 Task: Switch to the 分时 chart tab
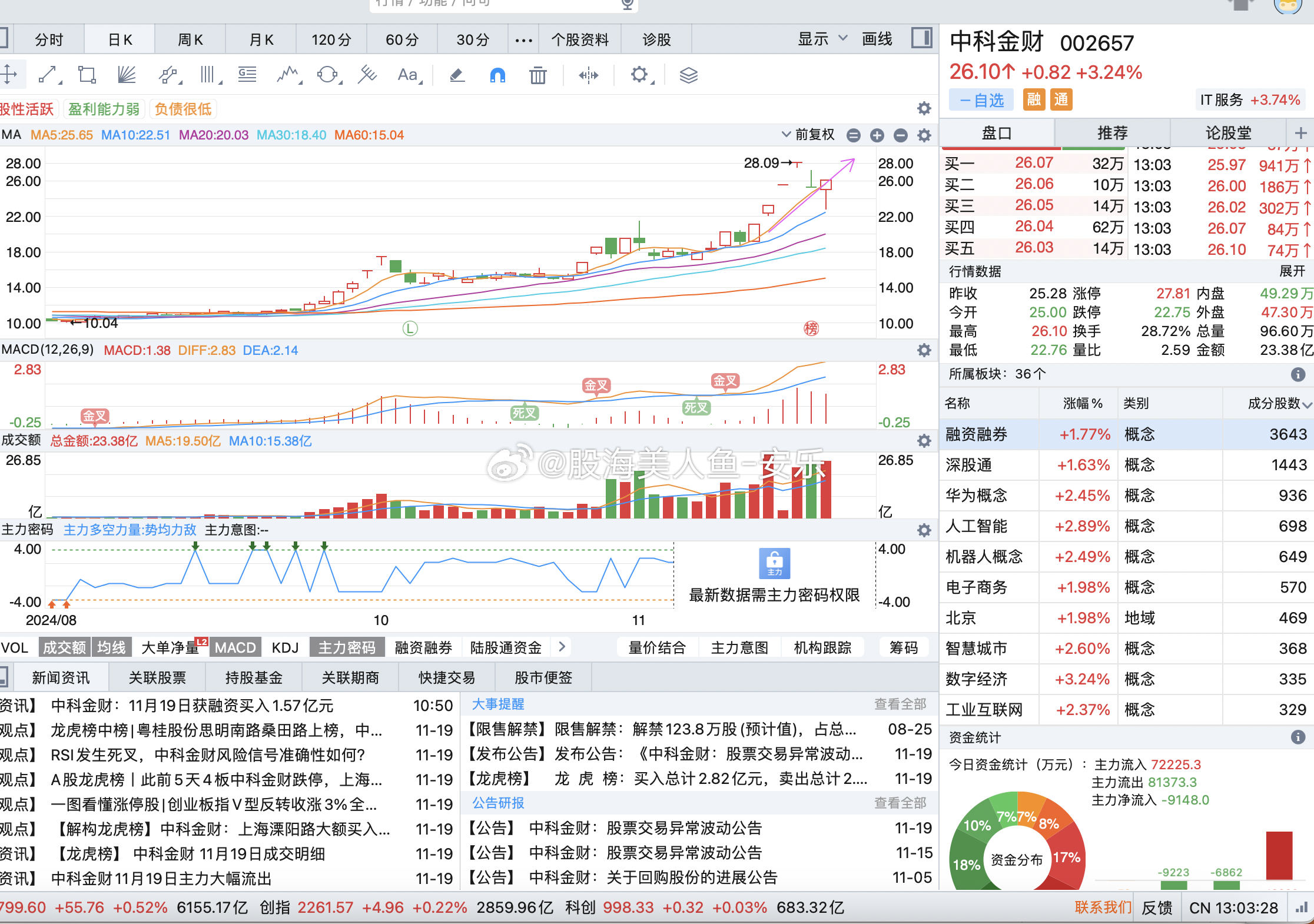click(x=49, y=40)
